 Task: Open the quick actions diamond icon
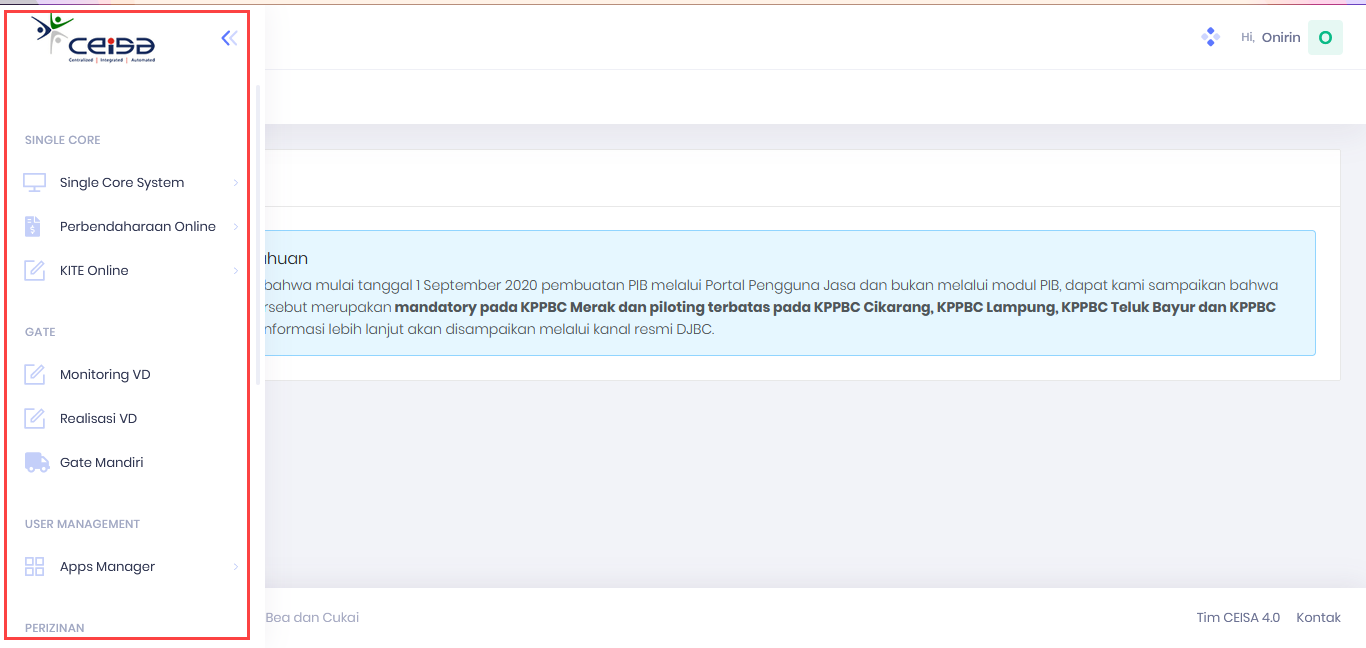click(1210, 37)
